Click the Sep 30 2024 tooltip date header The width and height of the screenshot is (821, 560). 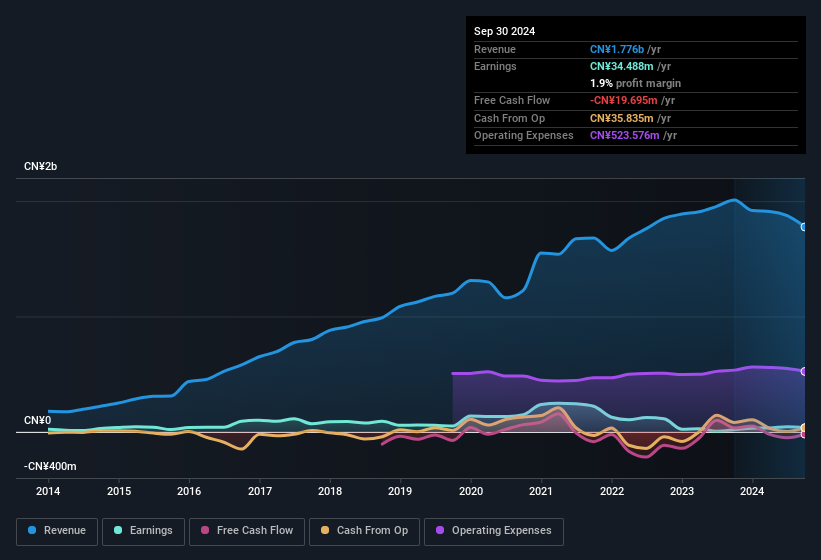tap(505, 31)
